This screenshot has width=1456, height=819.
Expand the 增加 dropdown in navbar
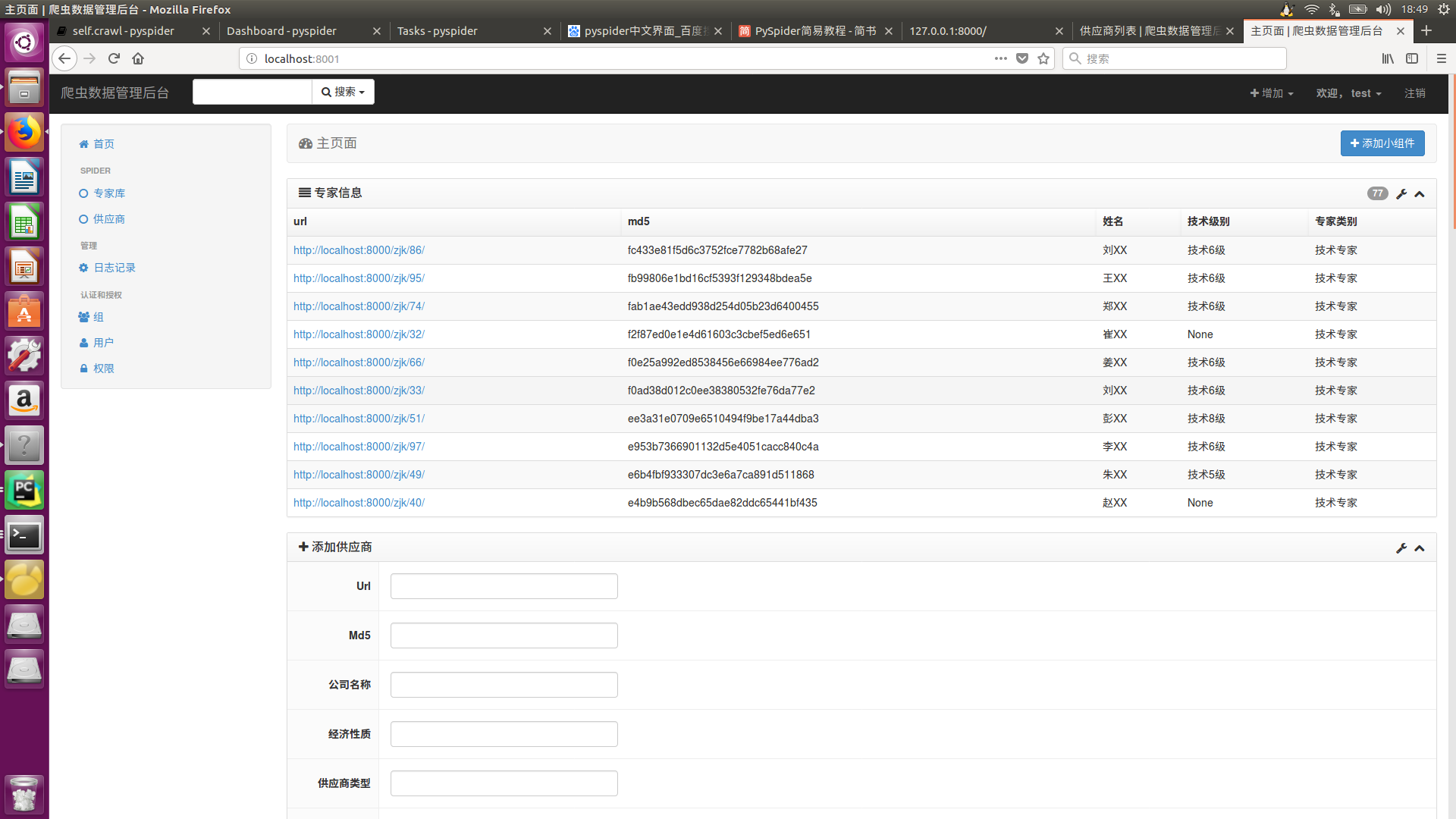tap(1272, 93)
